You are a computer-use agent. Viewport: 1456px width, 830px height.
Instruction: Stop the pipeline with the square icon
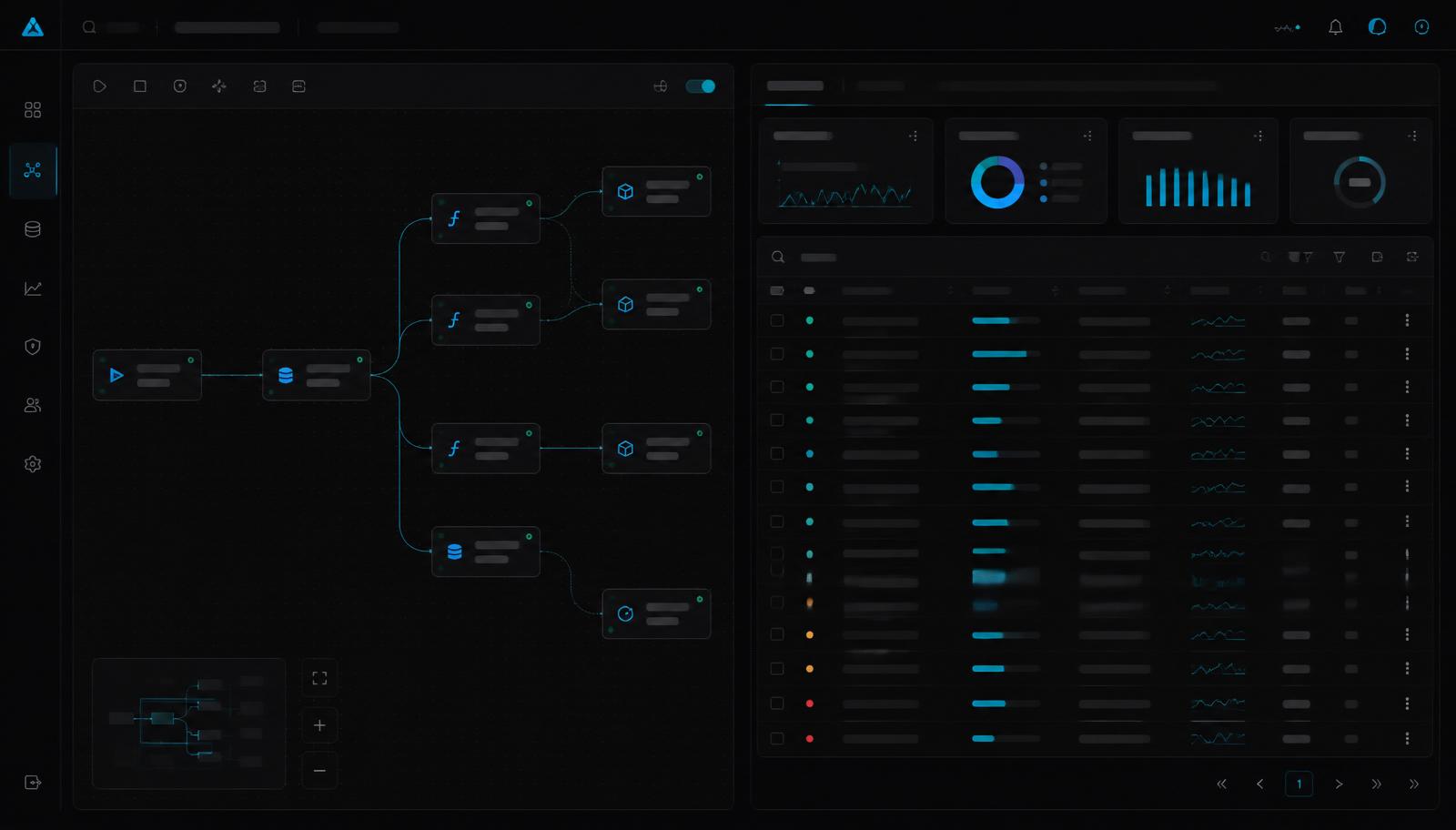(x=140, y=86)
